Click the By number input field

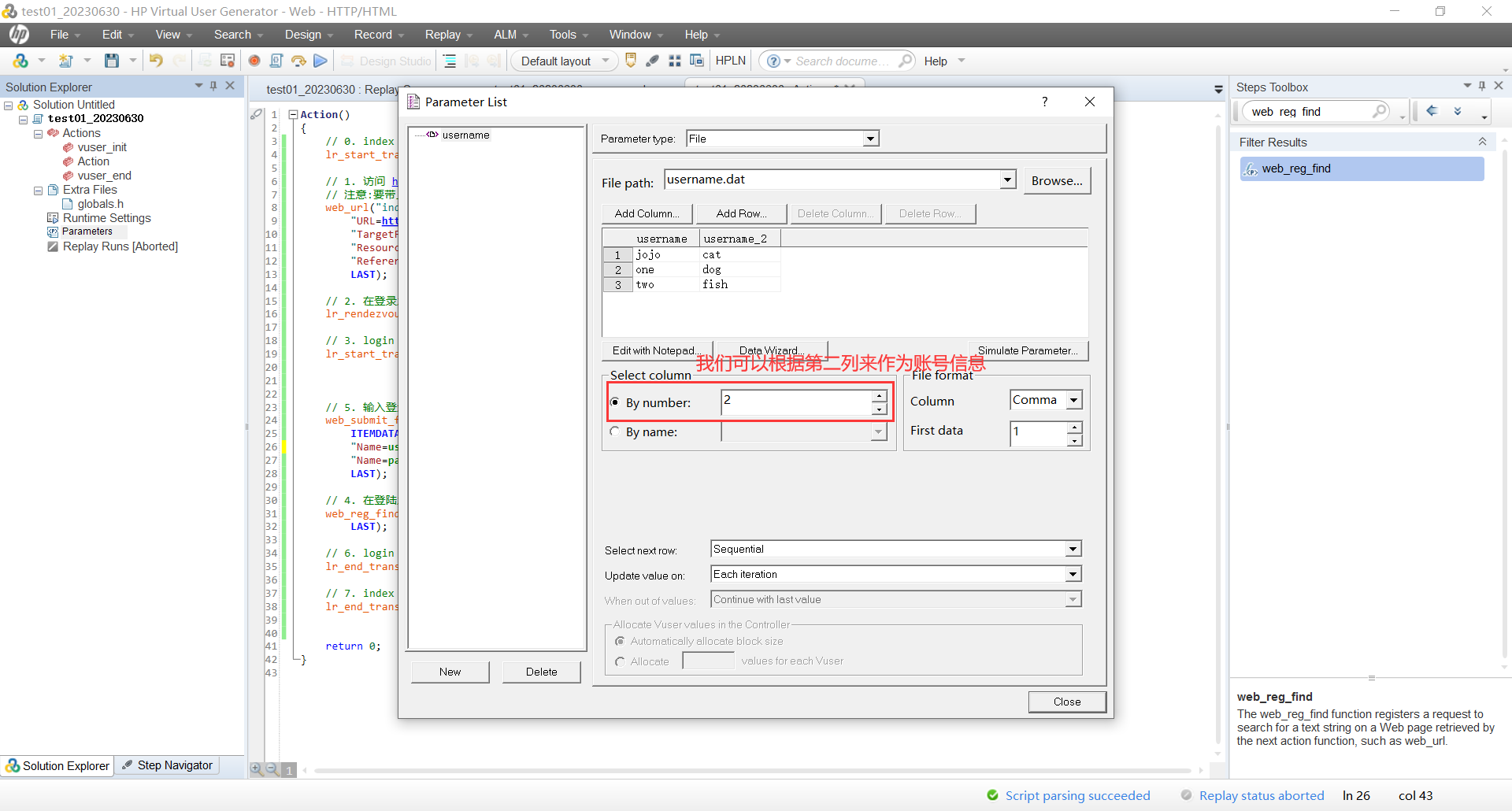point(796,402)
